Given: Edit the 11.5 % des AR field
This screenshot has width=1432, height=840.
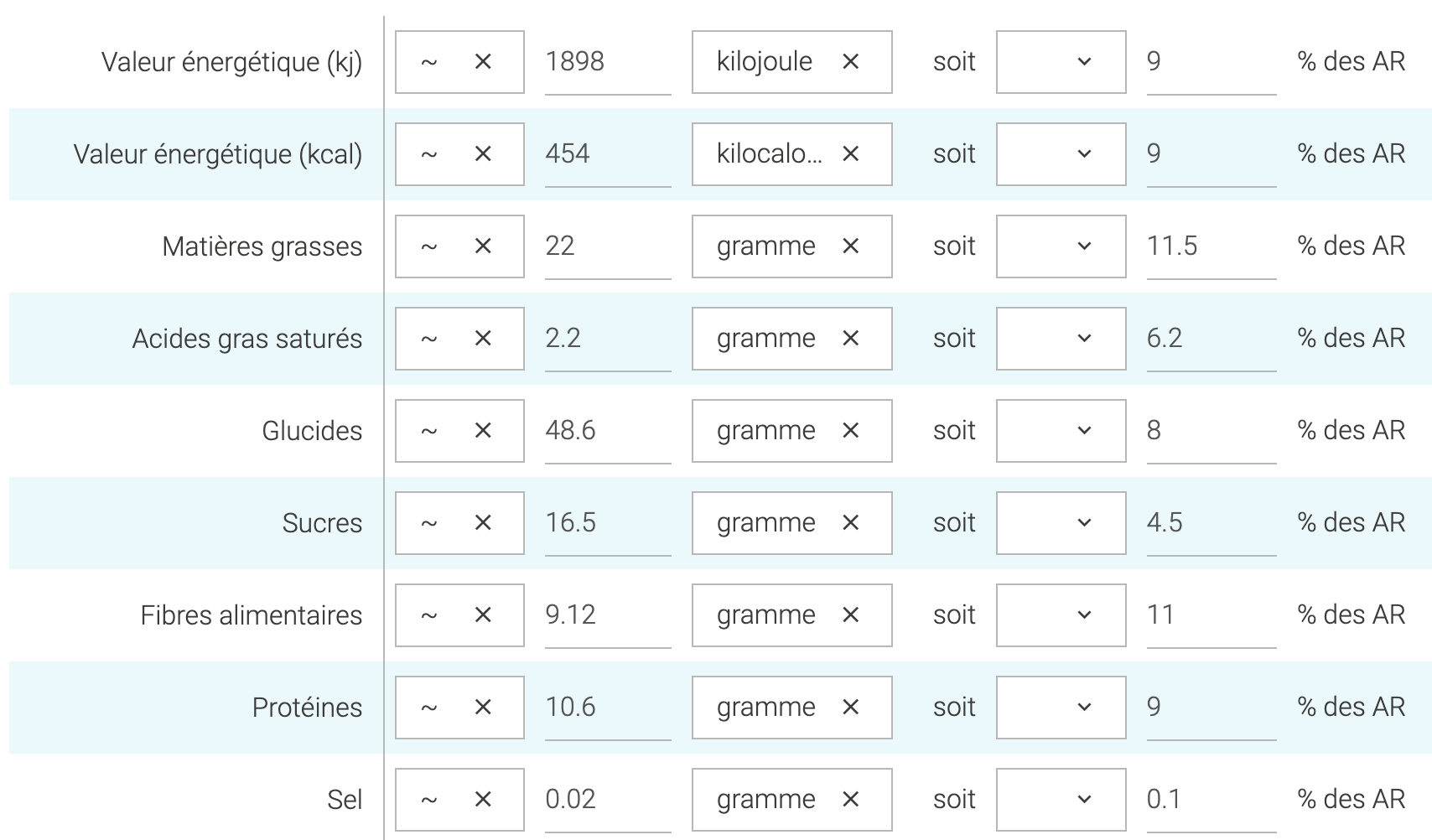Looking at the screenshot, I should pos(1210,246).
